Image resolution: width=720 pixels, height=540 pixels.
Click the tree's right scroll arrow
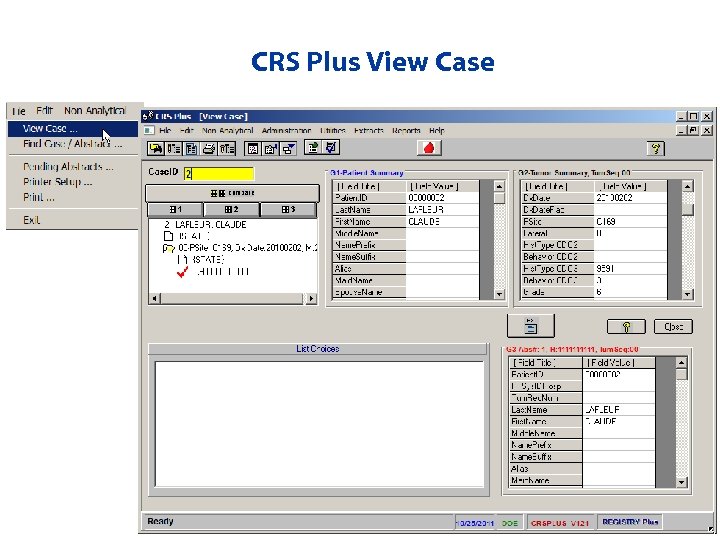click(311, 298)
